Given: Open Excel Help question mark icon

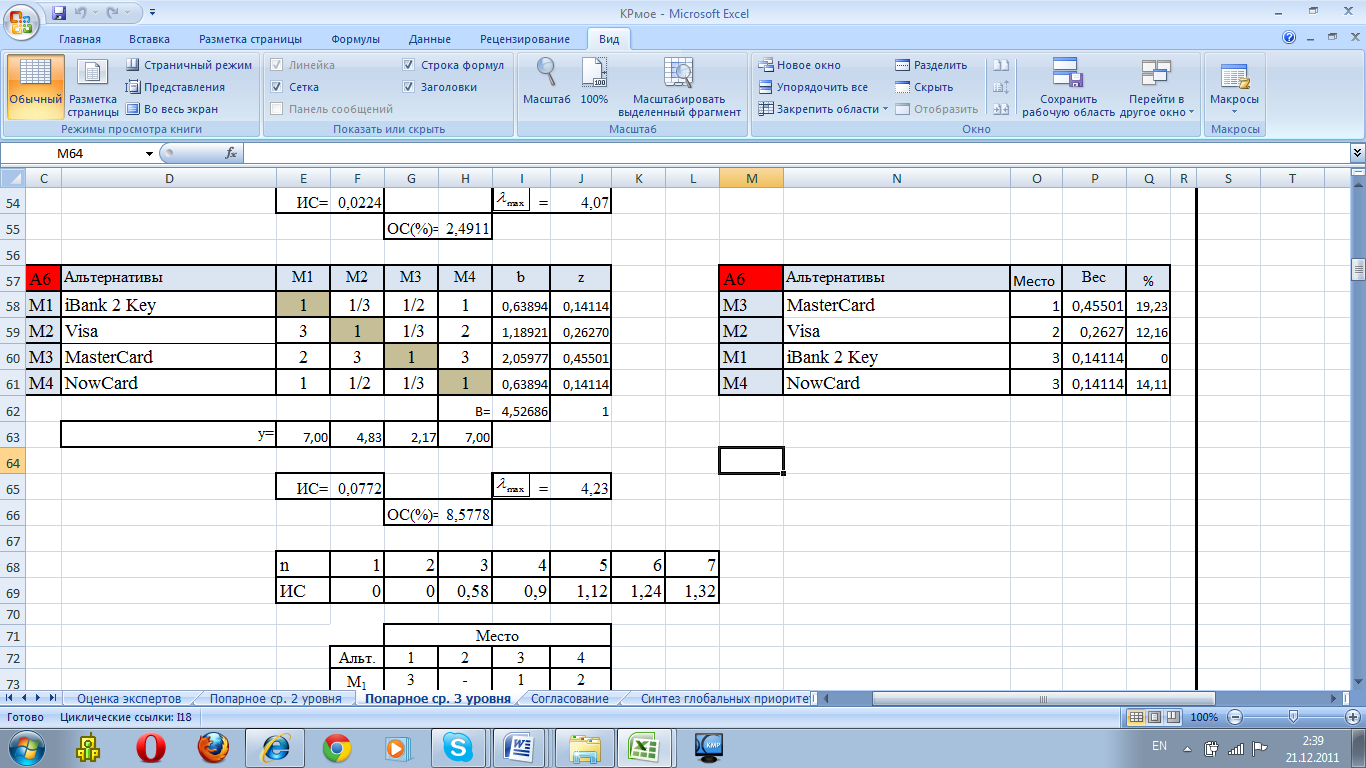Looking at the screenshot, I should pyautogui.click(x=1289, y=38).
